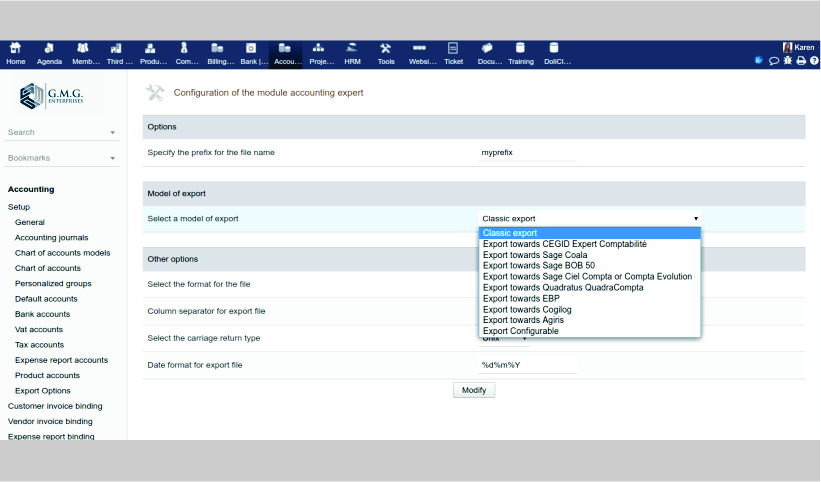Open the Training module icon
This screenshot has width=821, height=482.
pos(520,53)
